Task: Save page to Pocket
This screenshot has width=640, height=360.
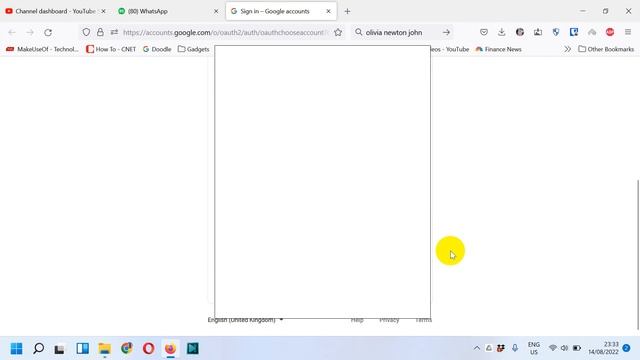Action: tap(484, 32)
